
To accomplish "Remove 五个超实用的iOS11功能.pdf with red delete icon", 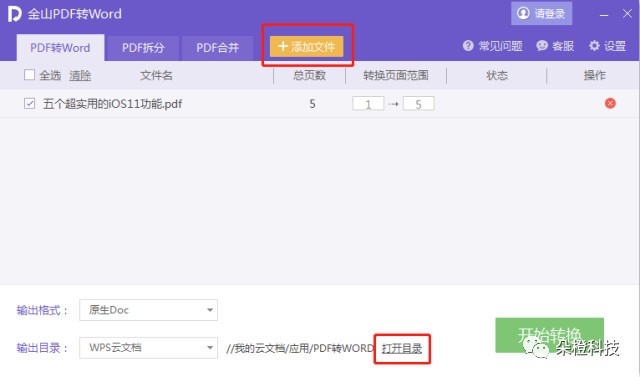I will tap(610, 104).
